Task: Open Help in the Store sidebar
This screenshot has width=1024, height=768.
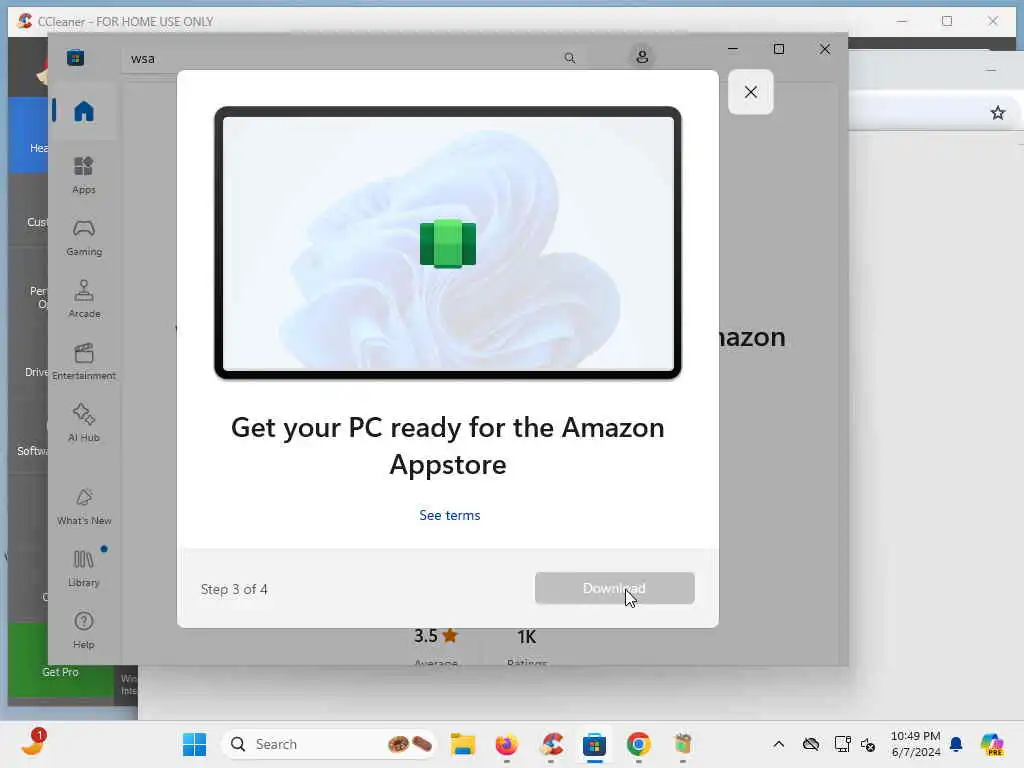Action: pyautogui.click(x=84, y=630)
